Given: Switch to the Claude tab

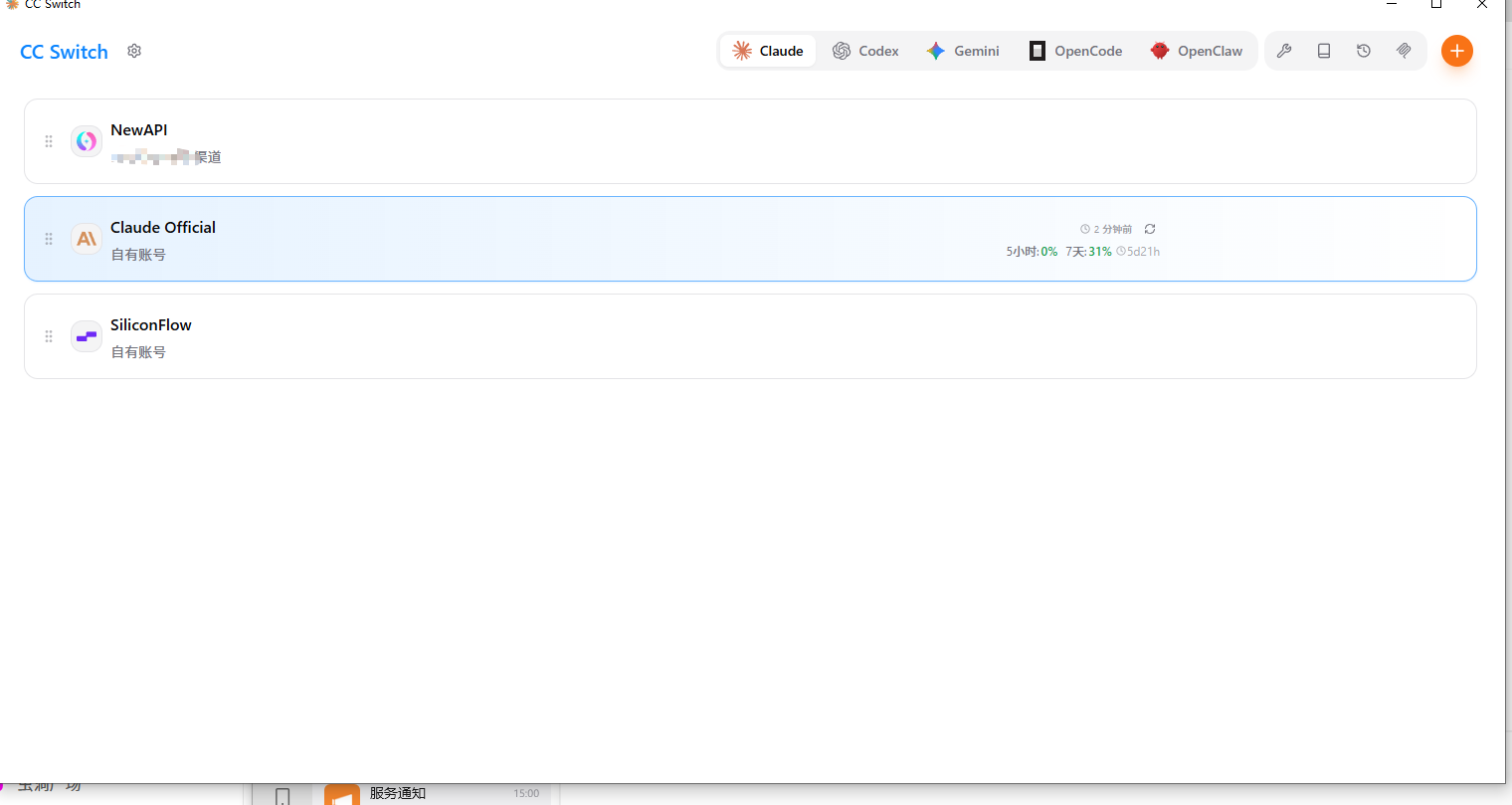Looking at the screenshot, I should (x=768, y=51).
